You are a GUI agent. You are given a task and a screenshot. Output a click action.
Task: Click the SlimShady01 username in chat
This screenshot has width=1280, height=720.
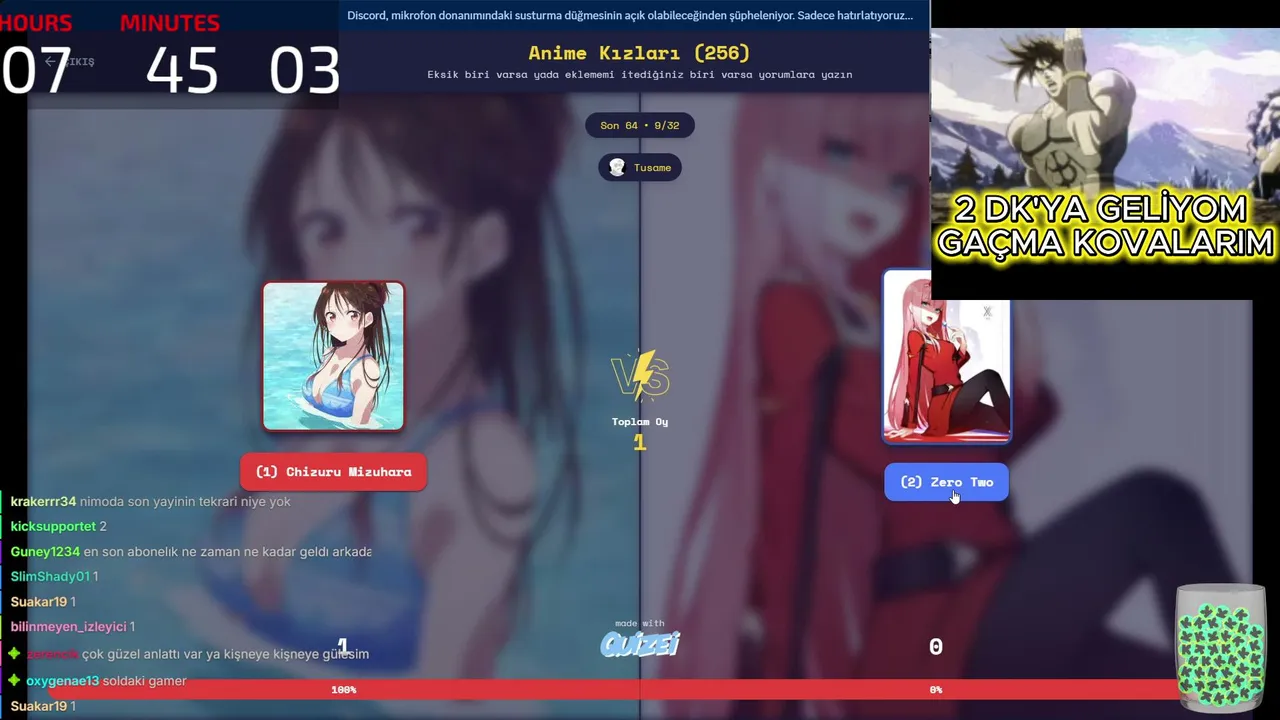(x=50, y=577)
